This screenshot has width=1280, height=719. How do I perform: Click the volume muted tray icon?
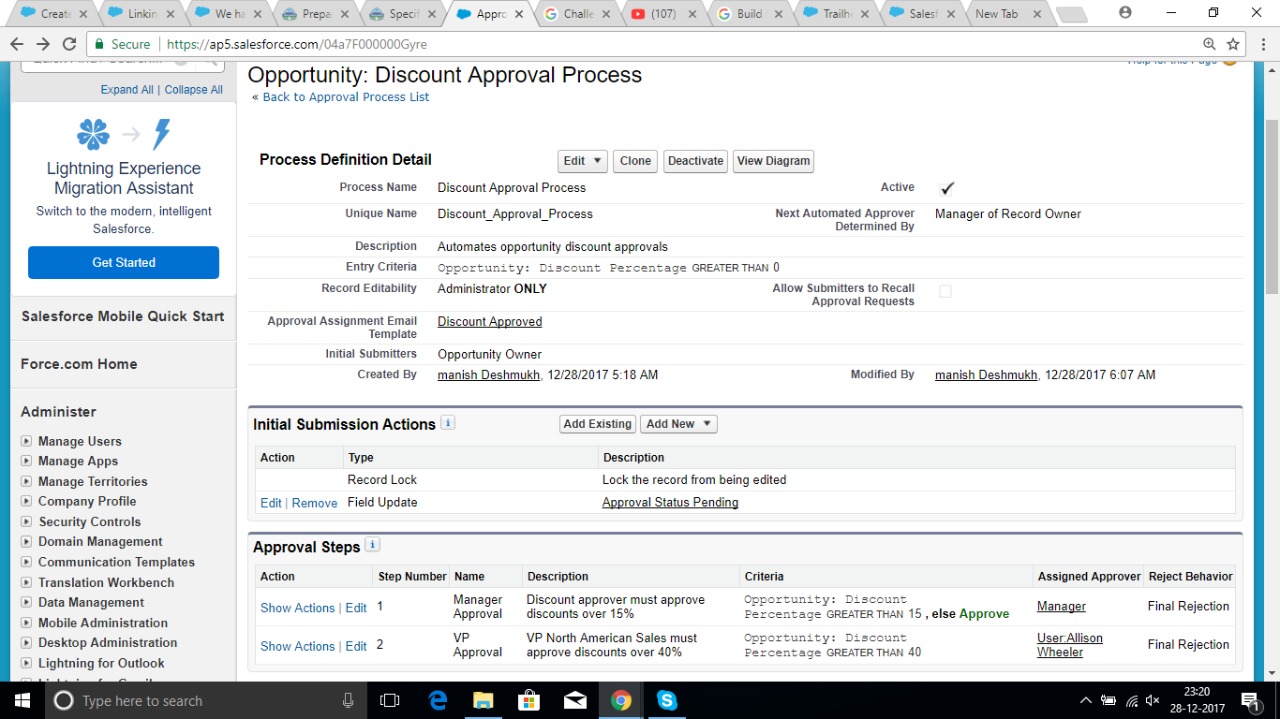pos(1152,701)
